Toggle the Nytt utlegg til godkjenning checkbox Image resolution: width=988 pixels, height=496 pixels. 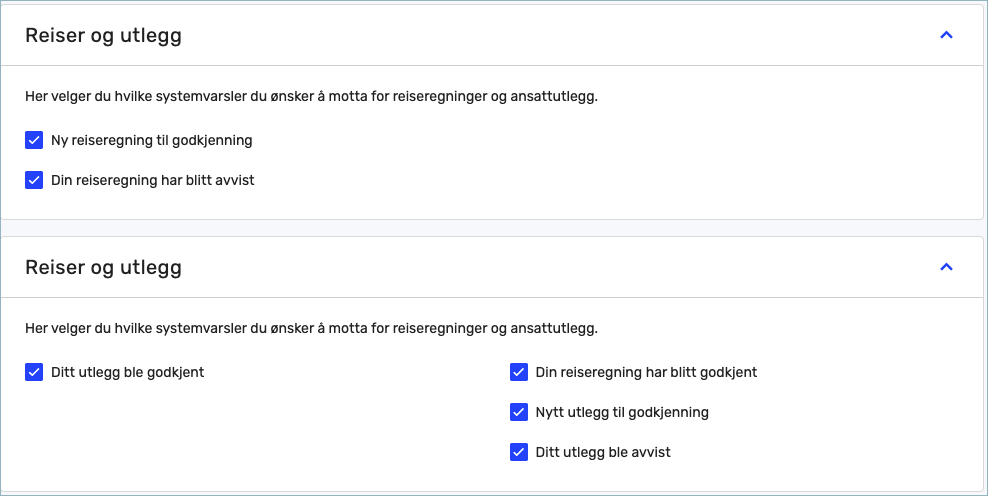(x=519, y=412)
